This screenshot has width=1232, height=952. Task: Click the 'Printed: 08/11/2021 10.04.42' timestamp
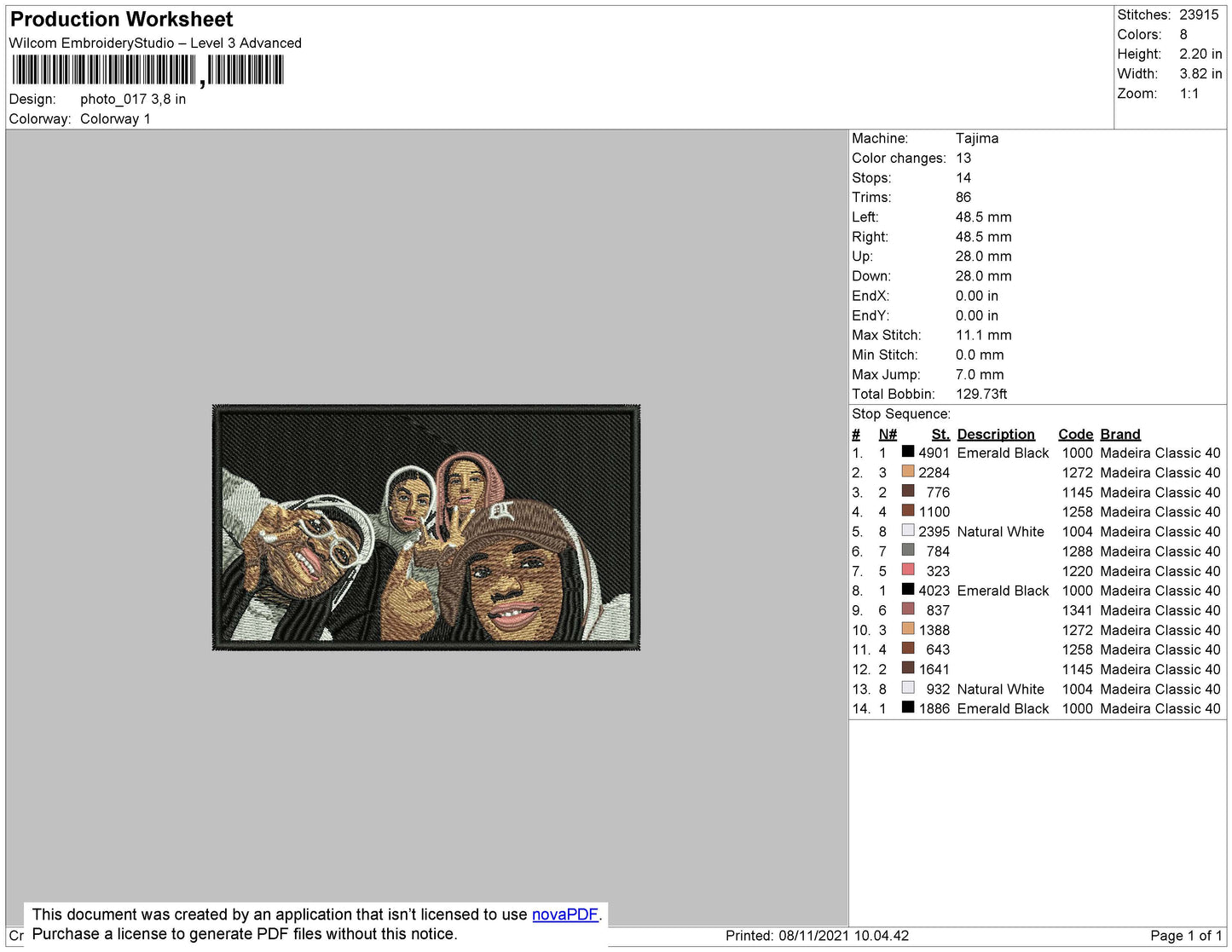point(817,935)
